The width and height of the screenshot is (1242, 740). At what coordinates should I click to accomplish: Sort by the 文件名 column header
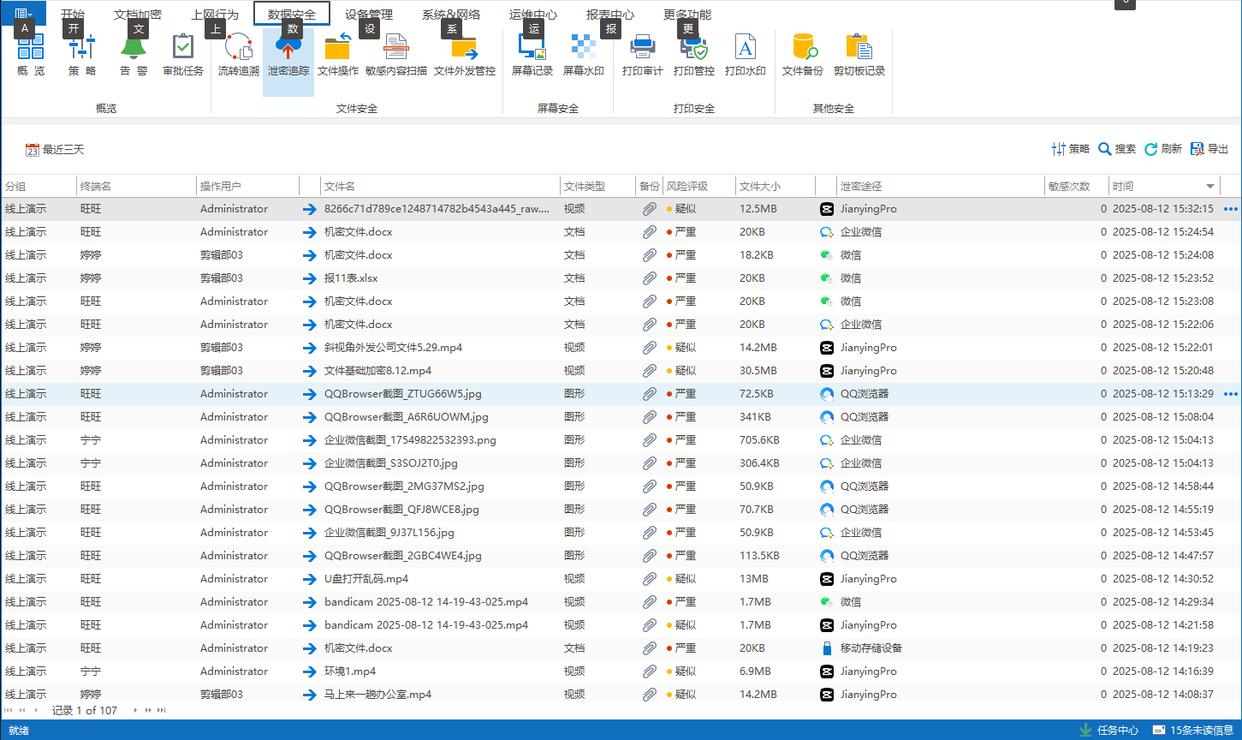[440, 186]
